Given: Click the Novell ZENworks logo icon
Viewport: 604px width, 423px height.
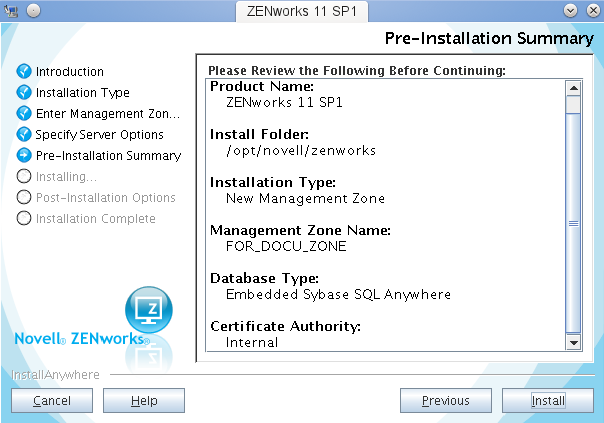Looking at the screenshot, I should [149, 311].
